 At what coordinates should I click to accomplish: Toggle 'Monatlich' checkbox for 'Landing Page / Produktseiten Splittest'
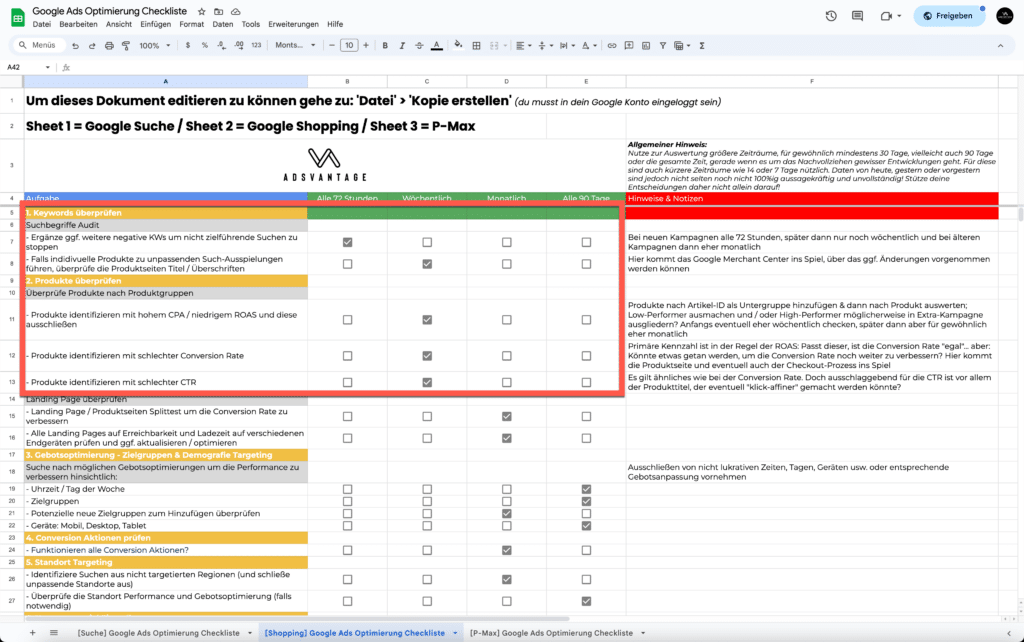507,416
